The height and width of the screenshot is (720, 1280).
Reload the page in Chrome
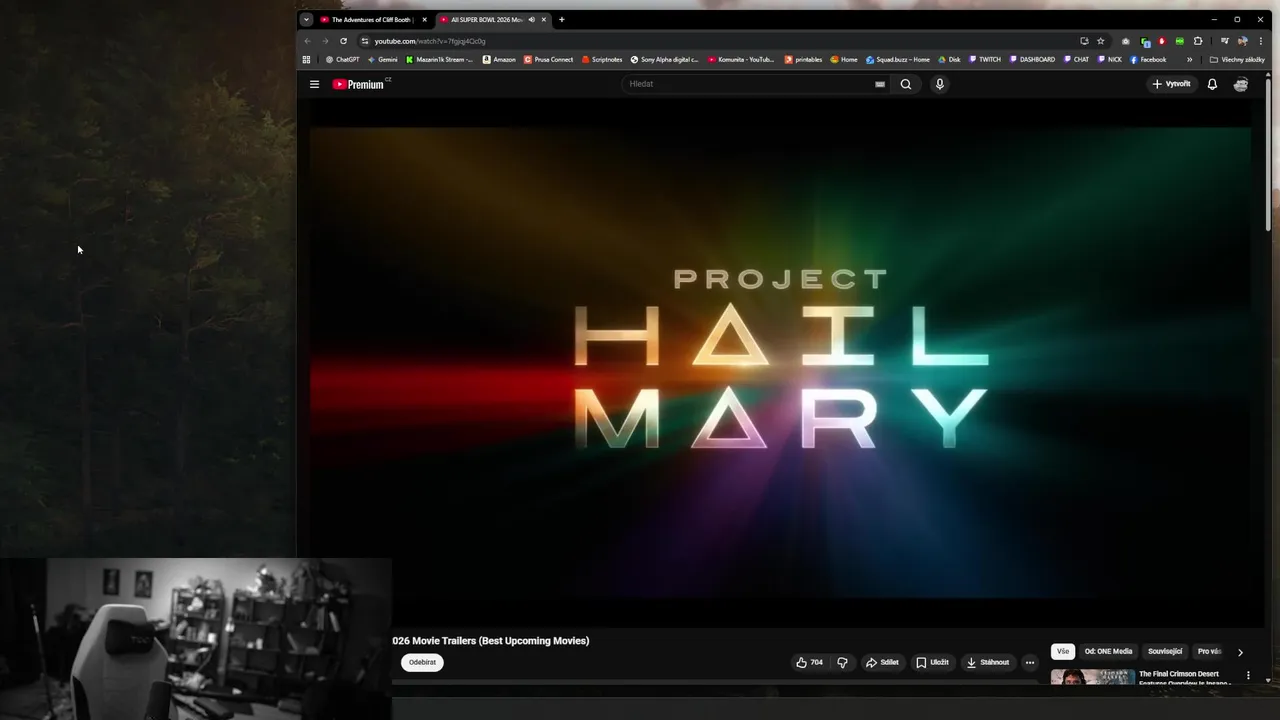click(x=343, y=41)
